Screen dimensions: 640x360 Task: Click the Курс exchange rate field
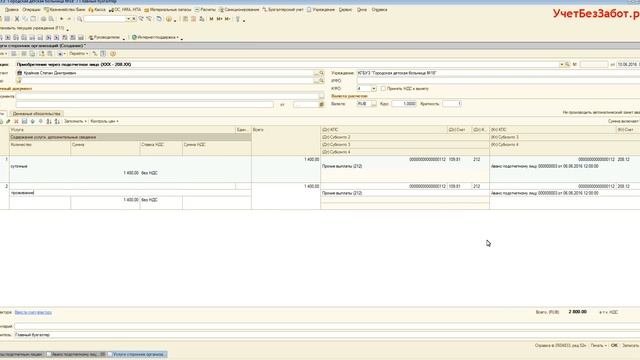(404, 104)
